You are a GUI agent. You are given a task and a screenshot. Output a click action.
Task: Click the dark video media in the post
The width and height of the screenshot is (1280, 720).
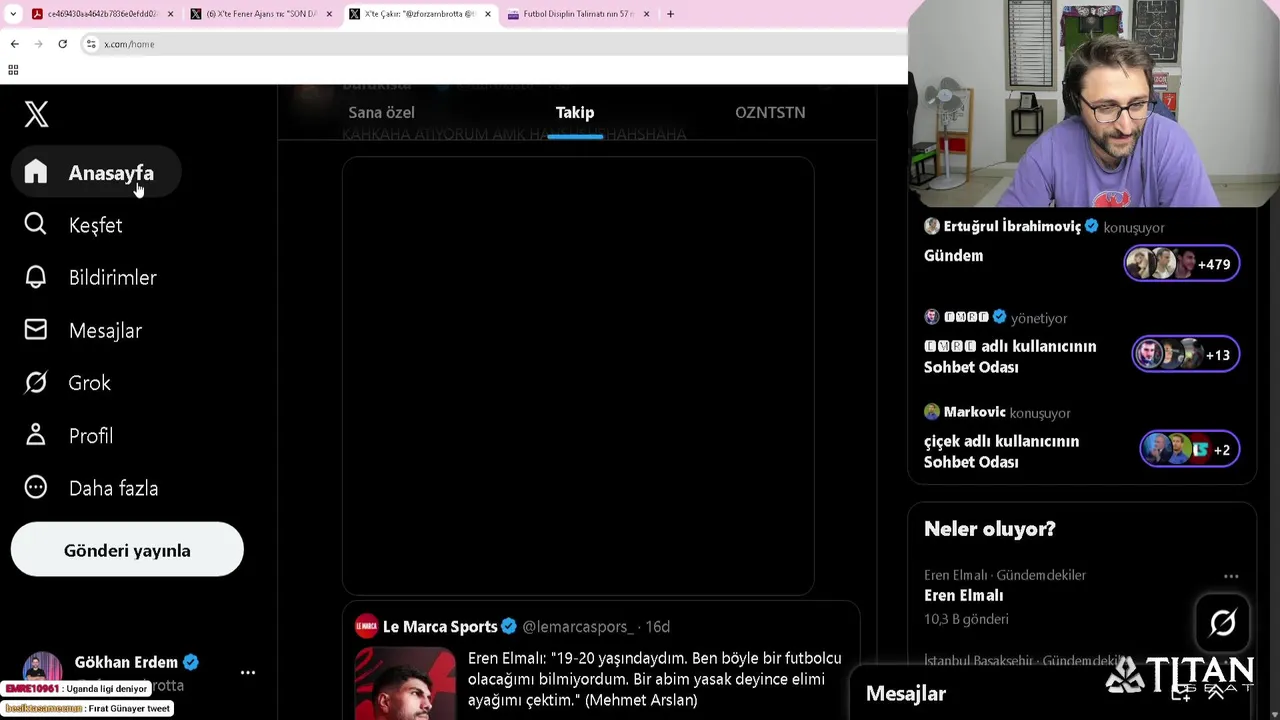click(578, 376)
